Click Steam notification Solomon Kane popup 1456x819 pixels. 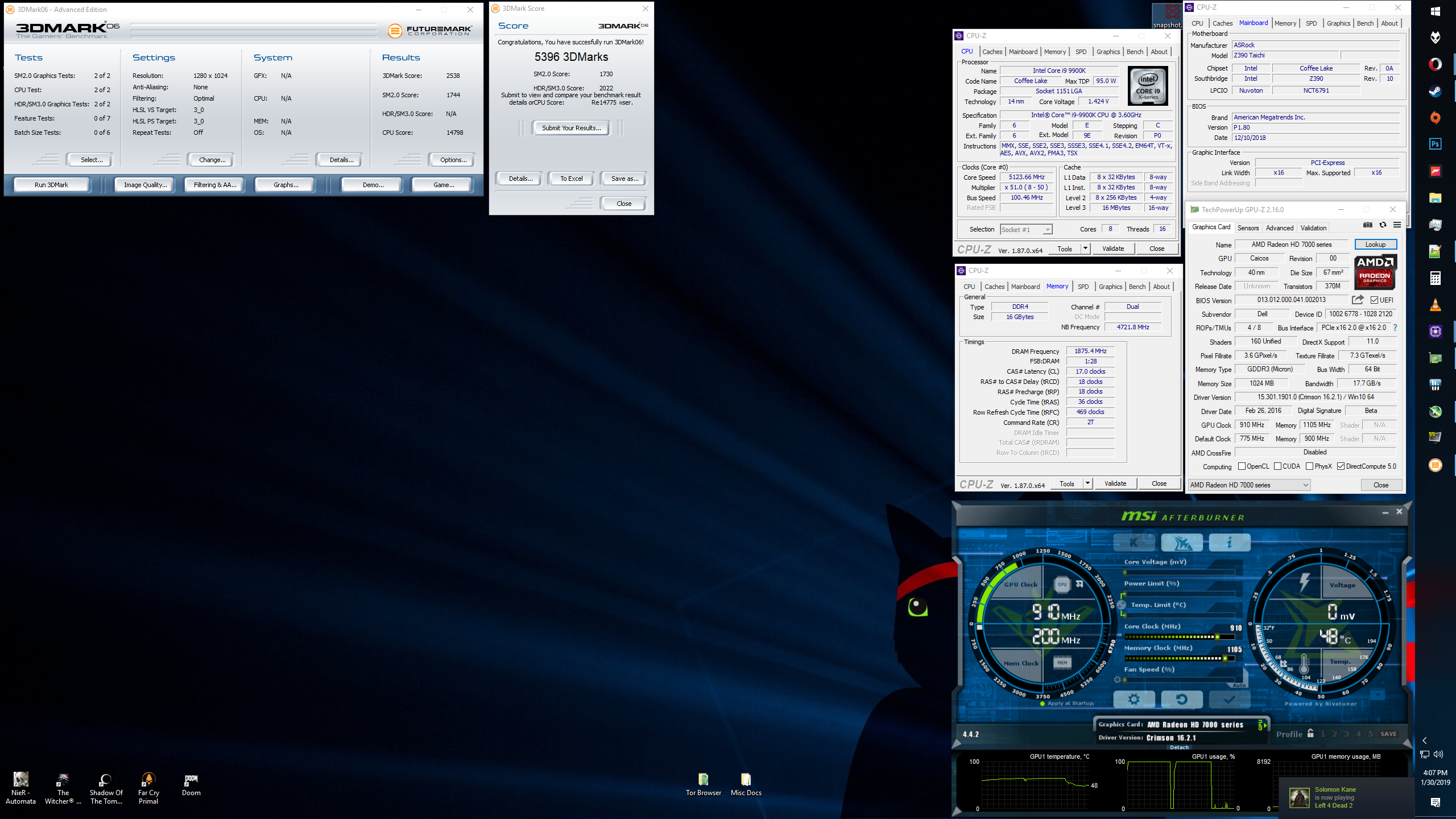[1346, 797]
